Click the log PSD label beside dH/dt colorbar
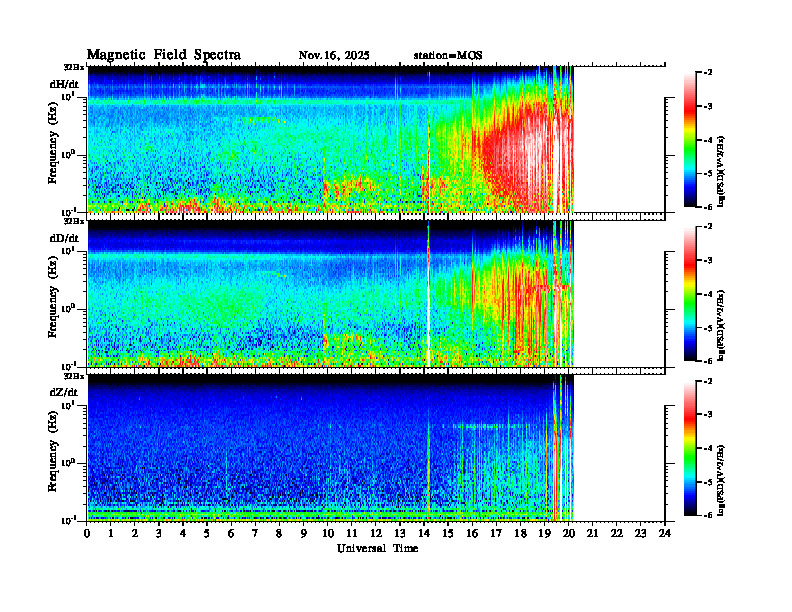Viewport: 792px width, 612px height. (721, 172)
